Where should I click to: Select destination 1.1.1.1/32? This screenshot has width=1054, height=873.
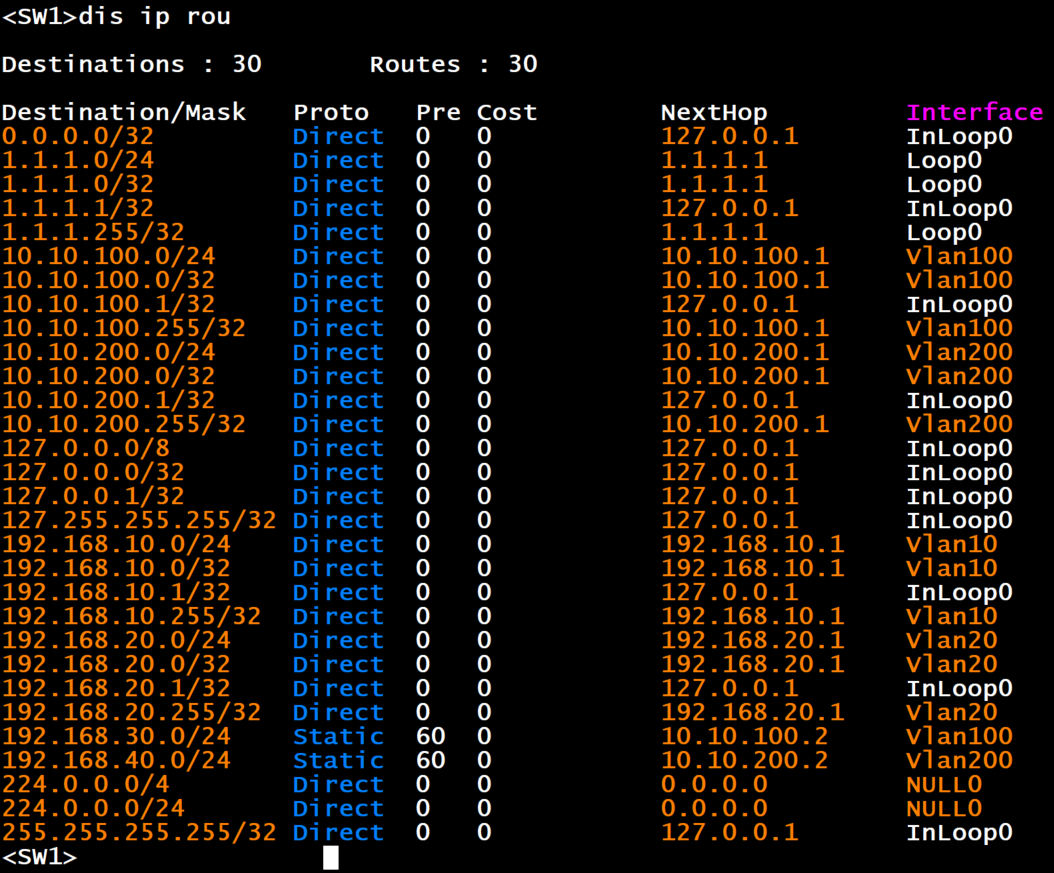78,208
